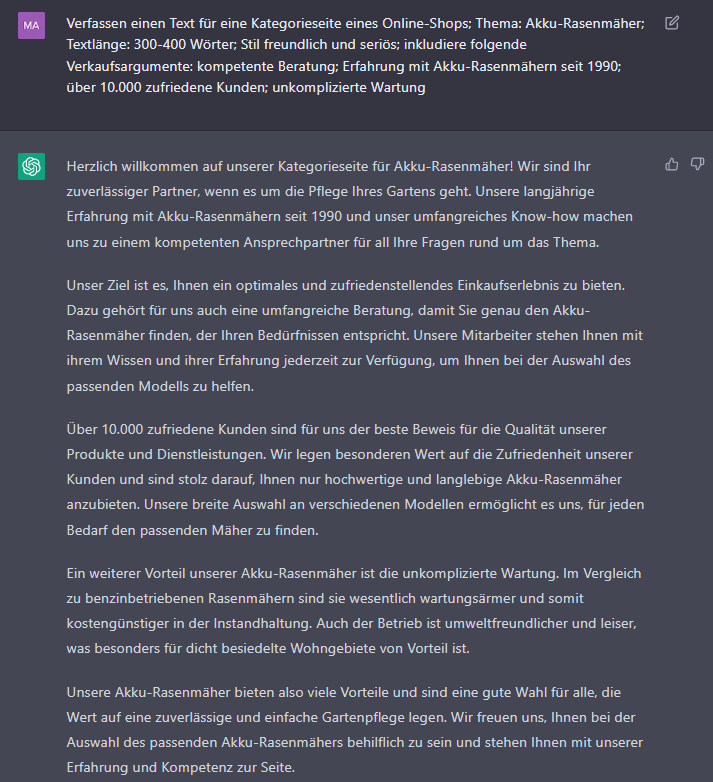
Task: Click the paragraph beginning 'Über 10.000 zufriedene Kunden'
Action: click(x=356, y=480)
